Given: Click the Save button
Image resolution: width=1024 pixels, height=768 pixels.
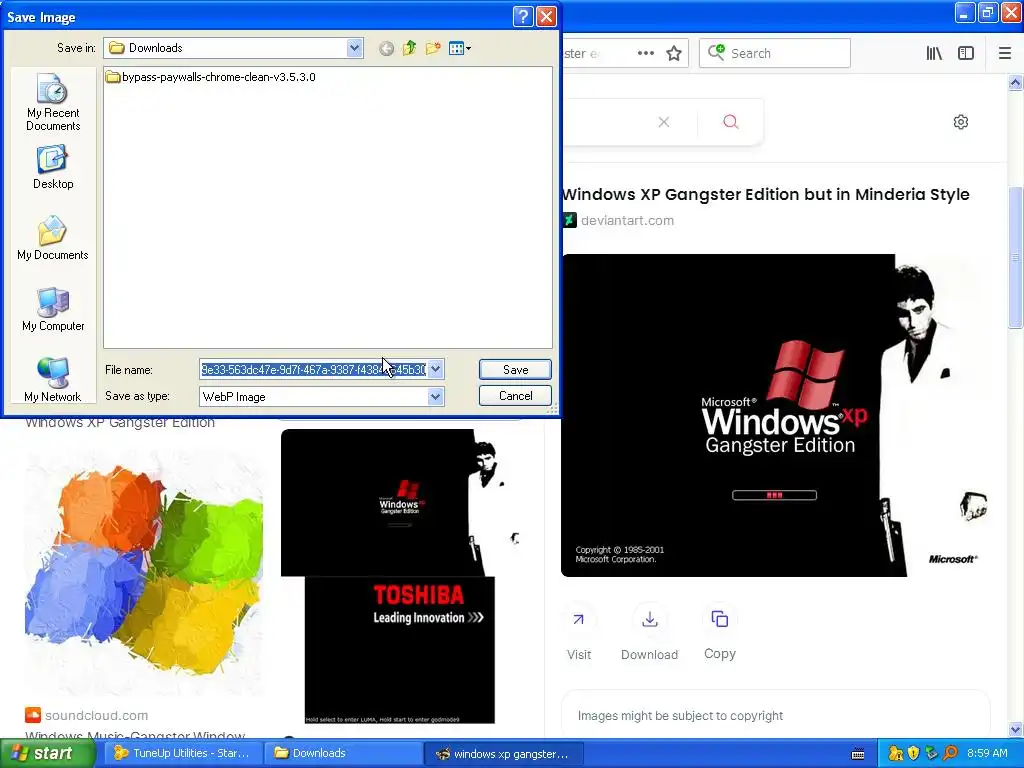Looking at the screenshot, I should point(515,370).
